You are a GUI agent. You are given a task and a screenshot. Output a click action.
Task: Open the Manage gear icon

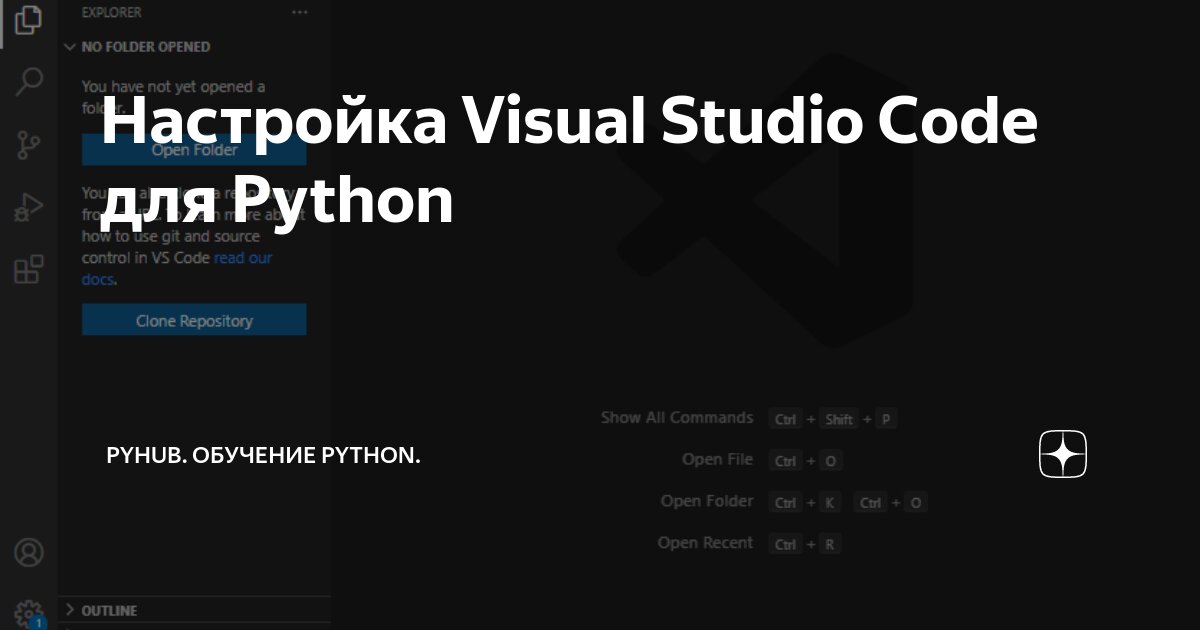pos(29,613)
